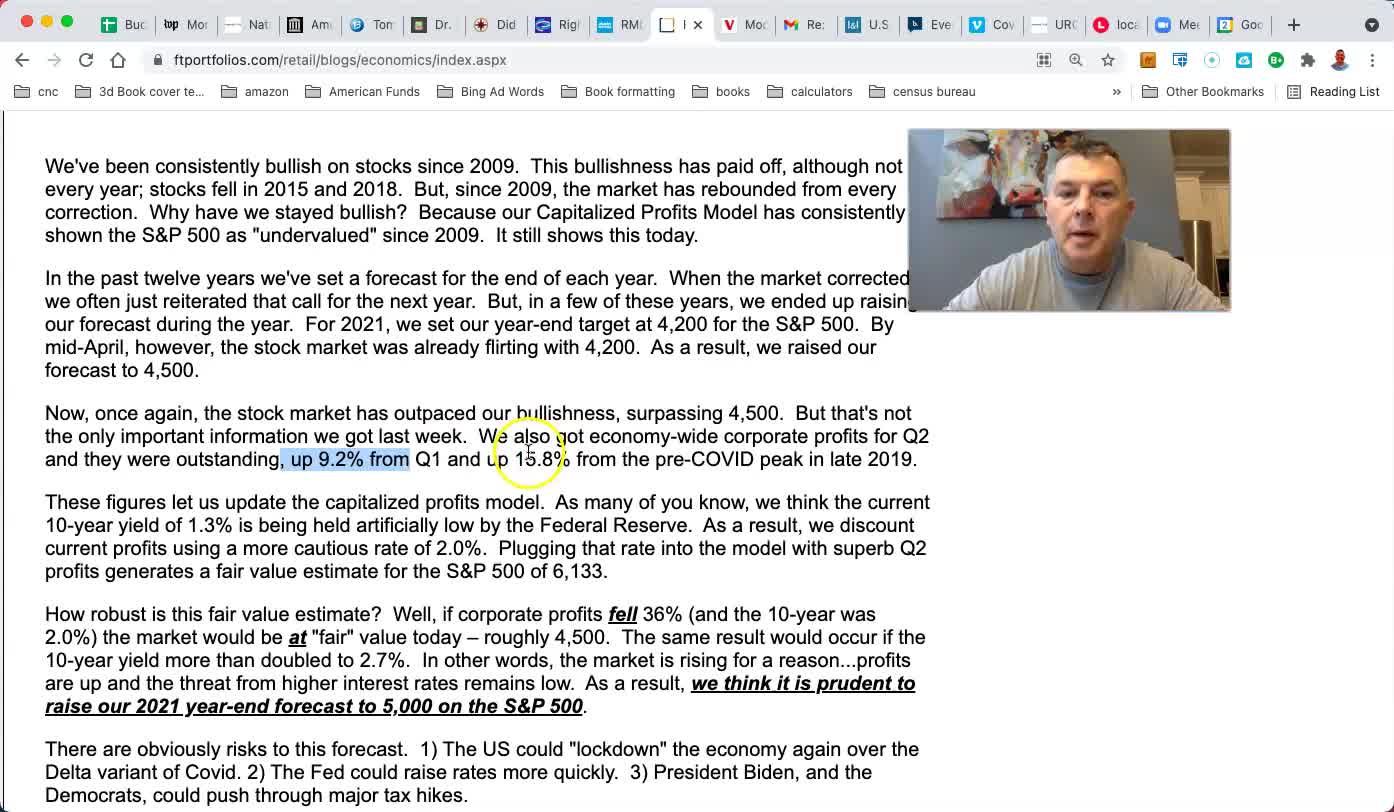1394x812 pixels.
Task: Open the American Funds bookmark folder
Action: click(363, 92)
